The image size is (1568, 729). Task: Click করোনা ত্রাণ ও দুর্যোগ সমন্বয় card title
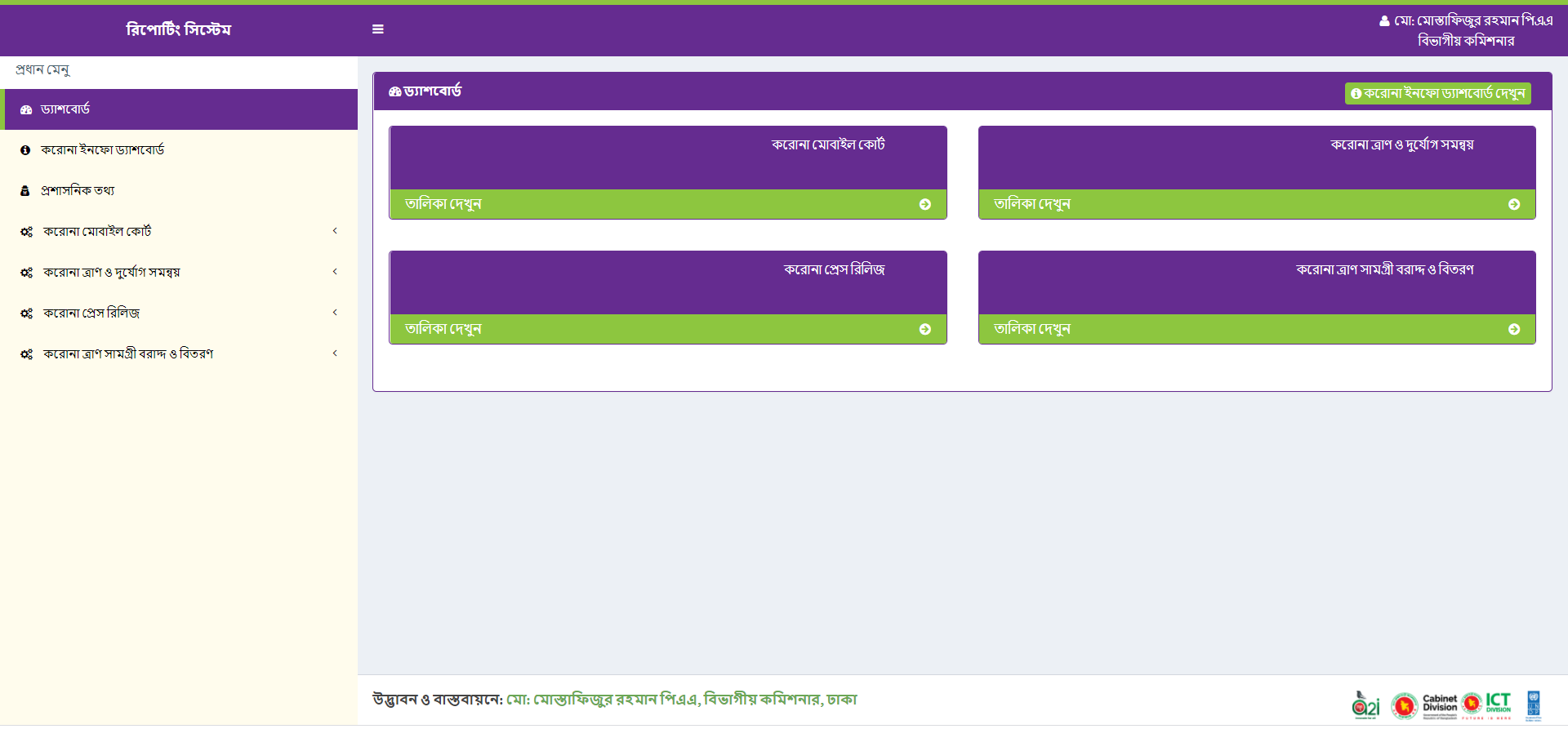click(x=1402, y=145)
